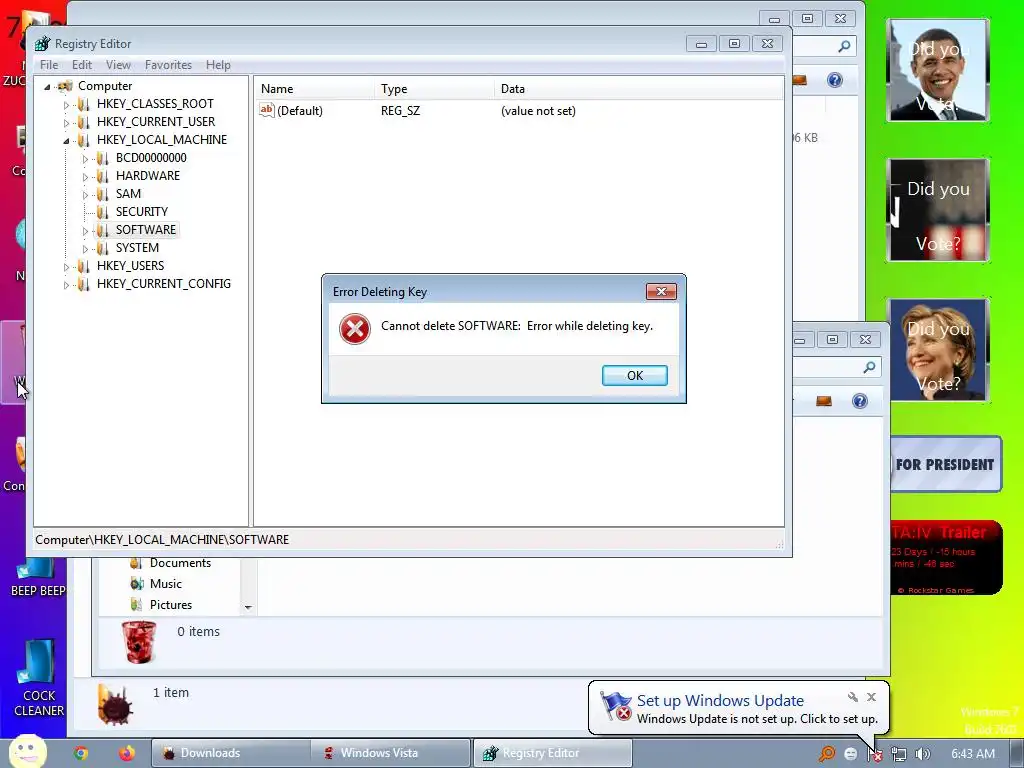The image size is (1024, 768).
Task: Click the network tray icon
Action: [899, 754]
